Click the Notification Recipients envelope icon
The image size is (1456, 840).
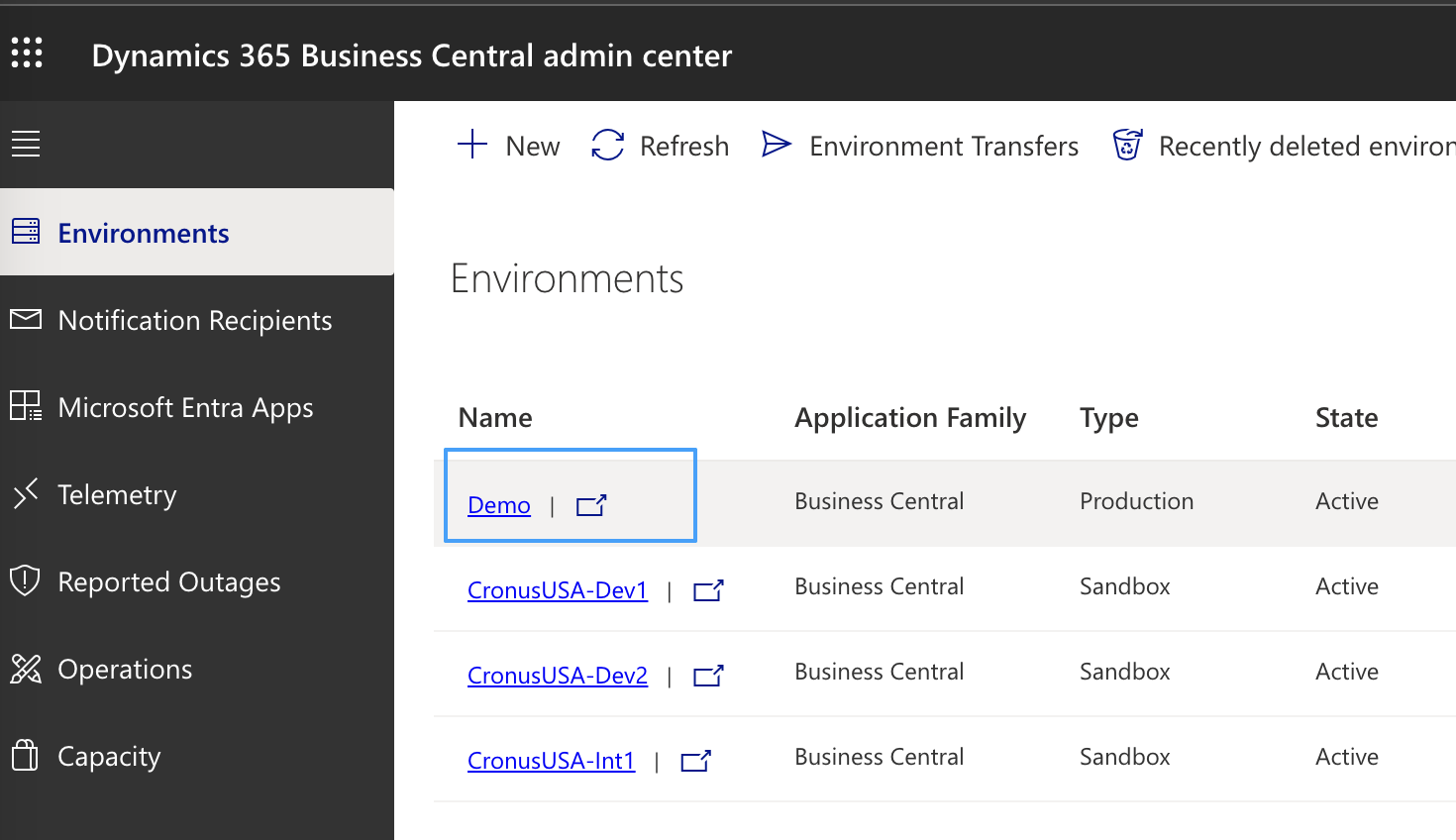coord(25,319)
